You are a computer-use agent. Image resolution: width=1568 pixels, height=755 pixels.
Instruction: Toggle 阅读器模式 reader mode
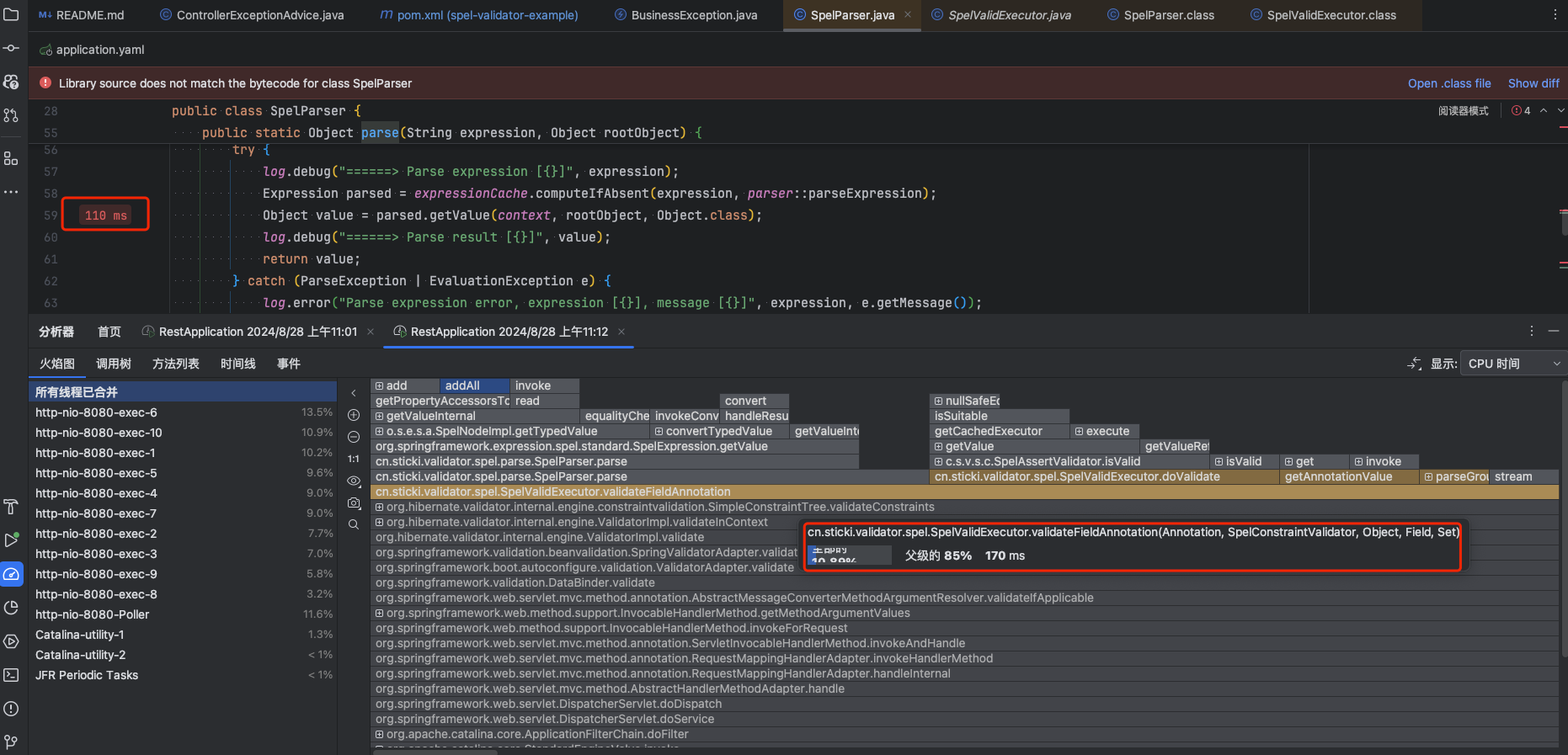(1463, 110)
